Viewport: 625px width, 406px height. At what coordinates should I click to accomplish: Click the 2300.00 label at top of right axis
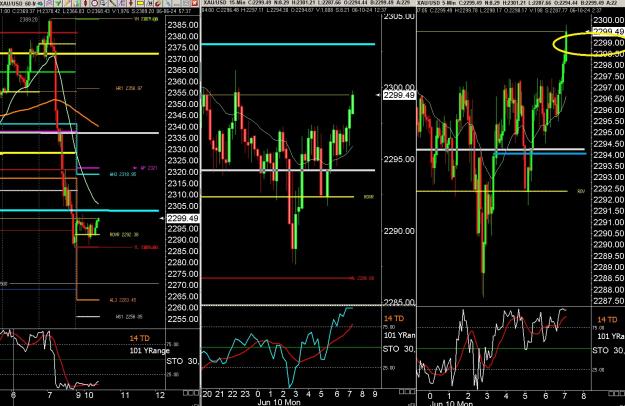[609, 20]
